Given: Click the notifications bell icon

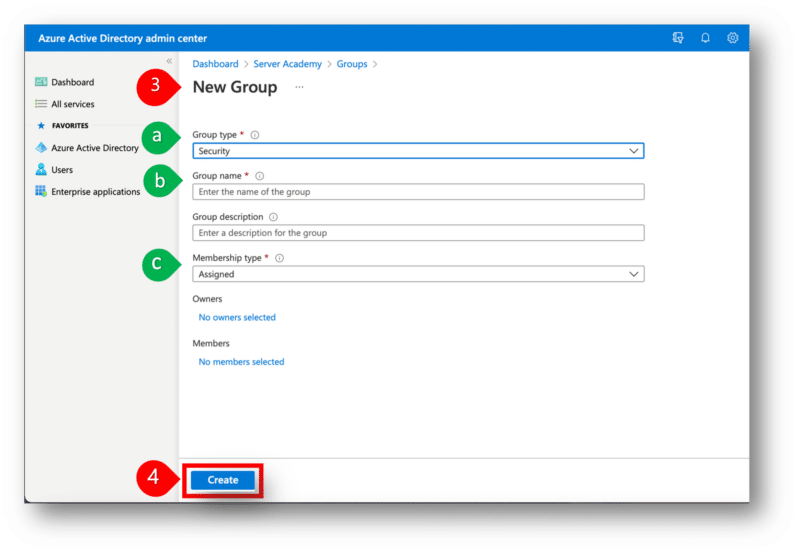Looking at the screenshot, I should click(x=705, y=38).
